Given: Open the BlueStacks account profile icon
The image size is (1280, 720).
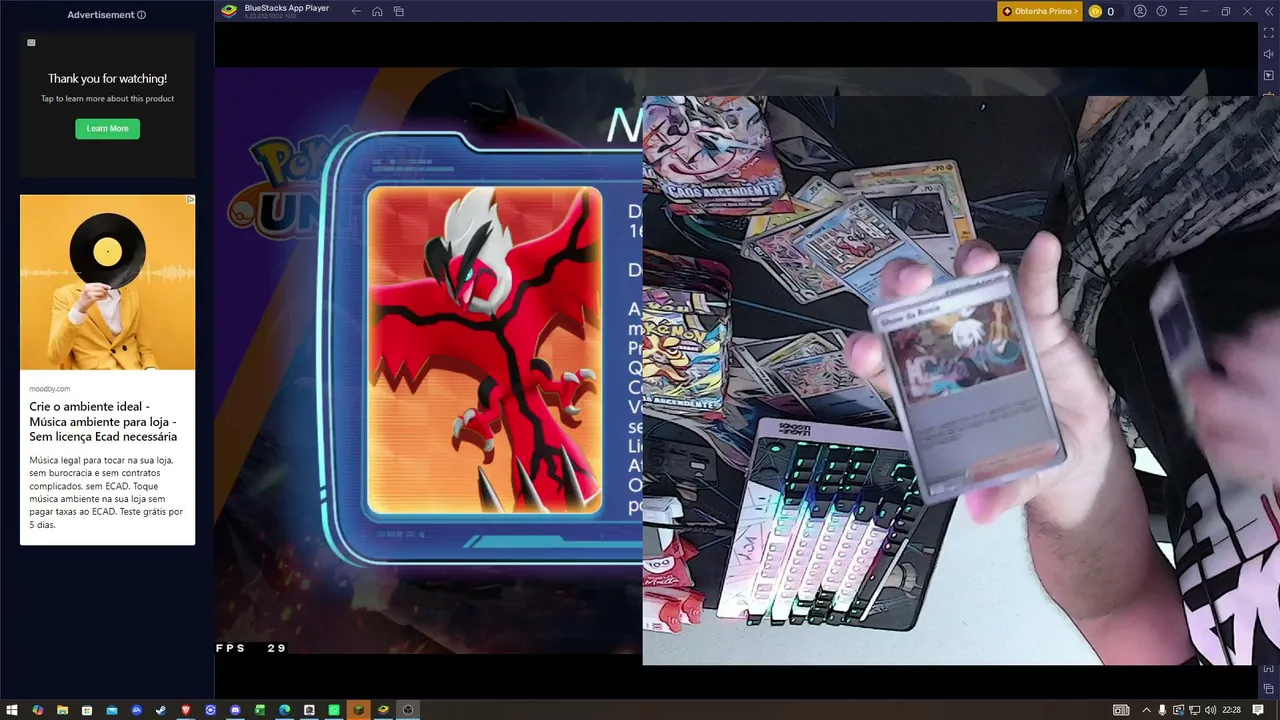Looking at the screenshot, I should pos(1140,11).
